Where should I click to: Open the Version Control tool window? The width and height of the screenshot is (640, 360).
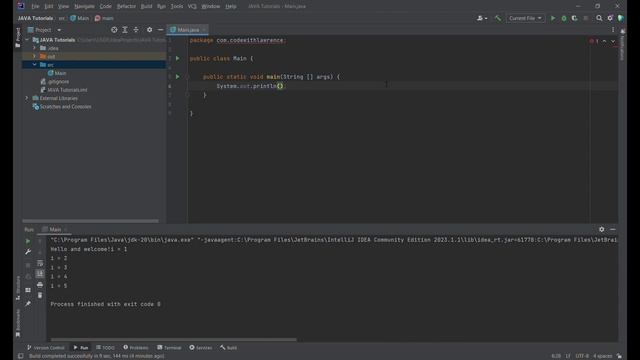coord(46,348)
